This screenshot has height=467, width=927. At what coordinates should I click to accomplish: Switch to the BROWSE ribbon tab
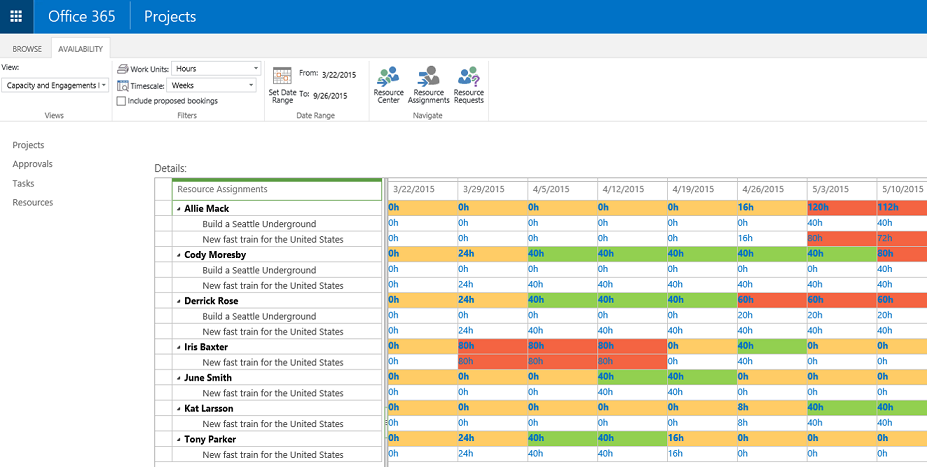(x=27, y=49)
